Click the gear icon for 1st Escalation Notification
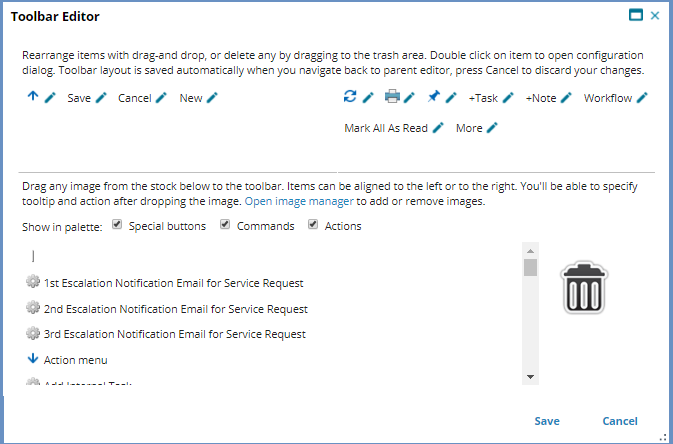The image size is (673, 444). pyautogui.click(x=33, y=283)
